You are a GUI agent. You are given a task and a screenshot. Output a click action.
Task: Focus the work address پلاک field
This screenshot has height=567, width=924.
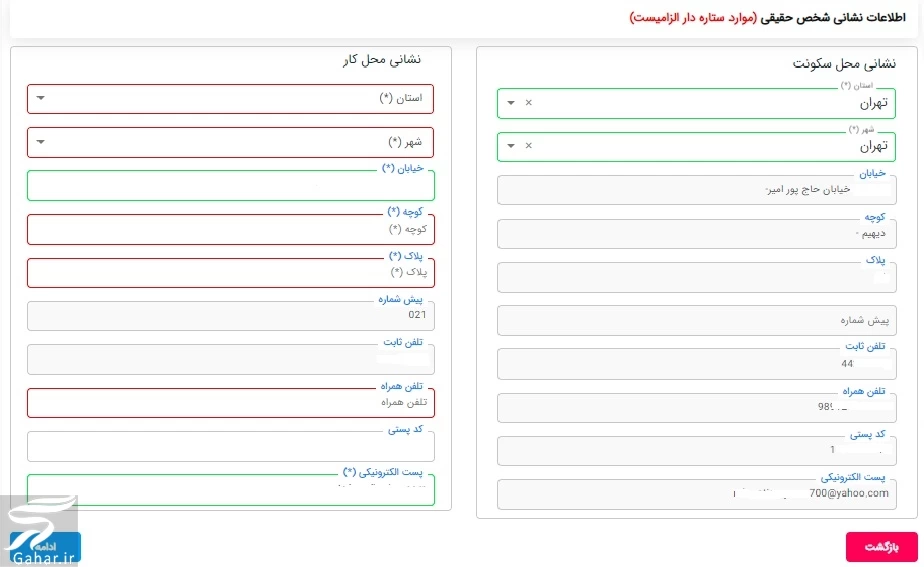coord(230,272)
